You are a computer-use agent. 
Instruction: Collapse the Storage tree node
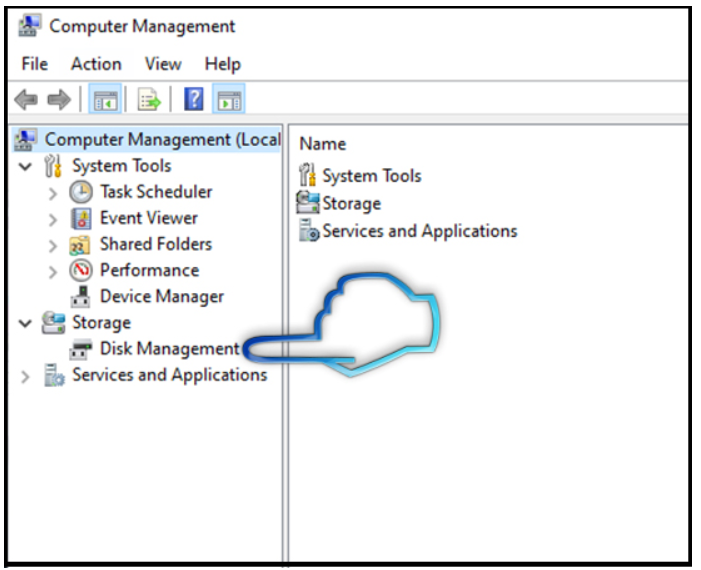(25, 323)
